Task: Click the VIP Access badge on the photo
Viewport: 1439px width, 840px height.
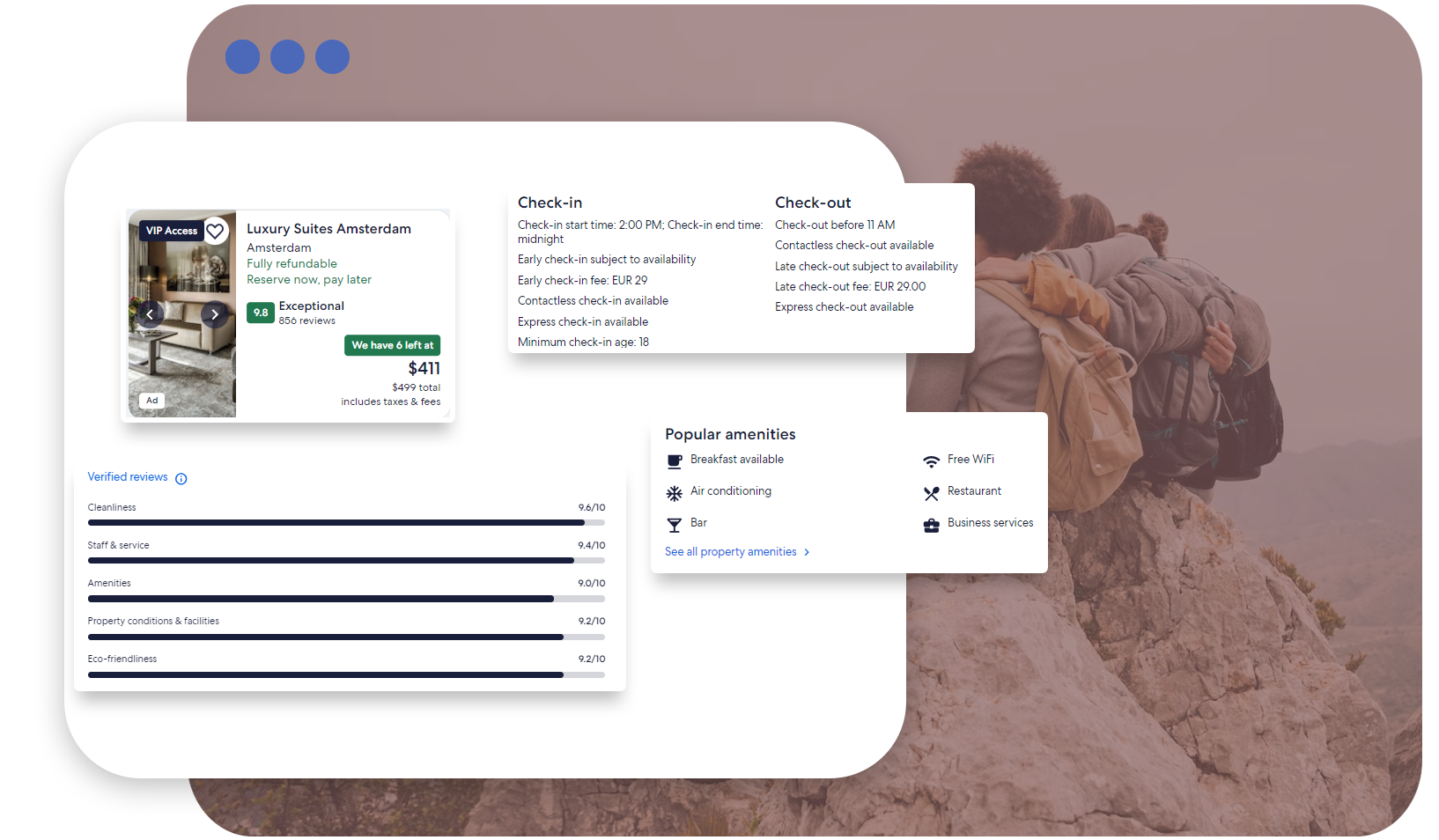Action: coord(172,231)
